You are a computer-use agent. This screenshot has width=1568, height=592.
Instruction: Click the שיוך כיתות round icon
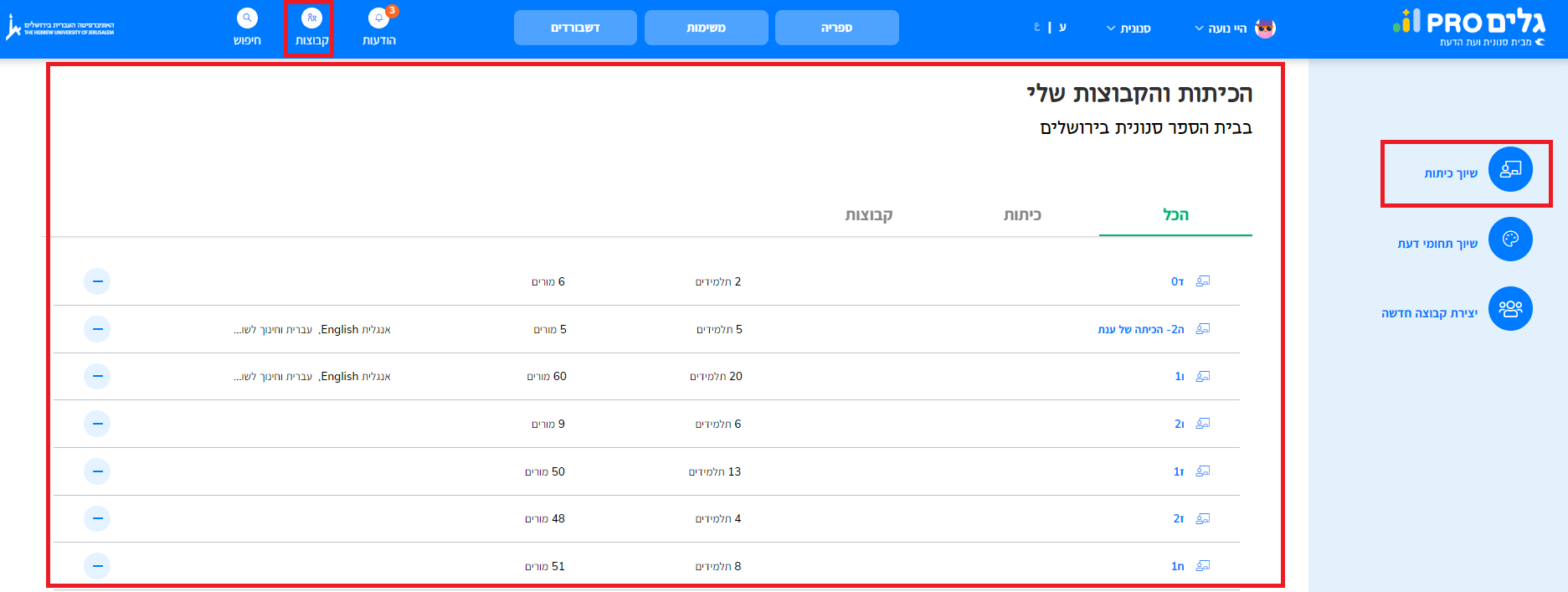pyautogui.click(x=1510, y=170)
